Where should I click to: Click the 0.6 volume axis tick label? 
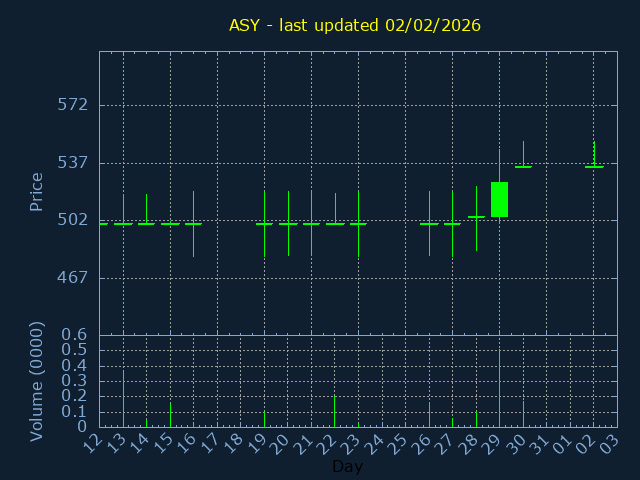pos(76,335)
